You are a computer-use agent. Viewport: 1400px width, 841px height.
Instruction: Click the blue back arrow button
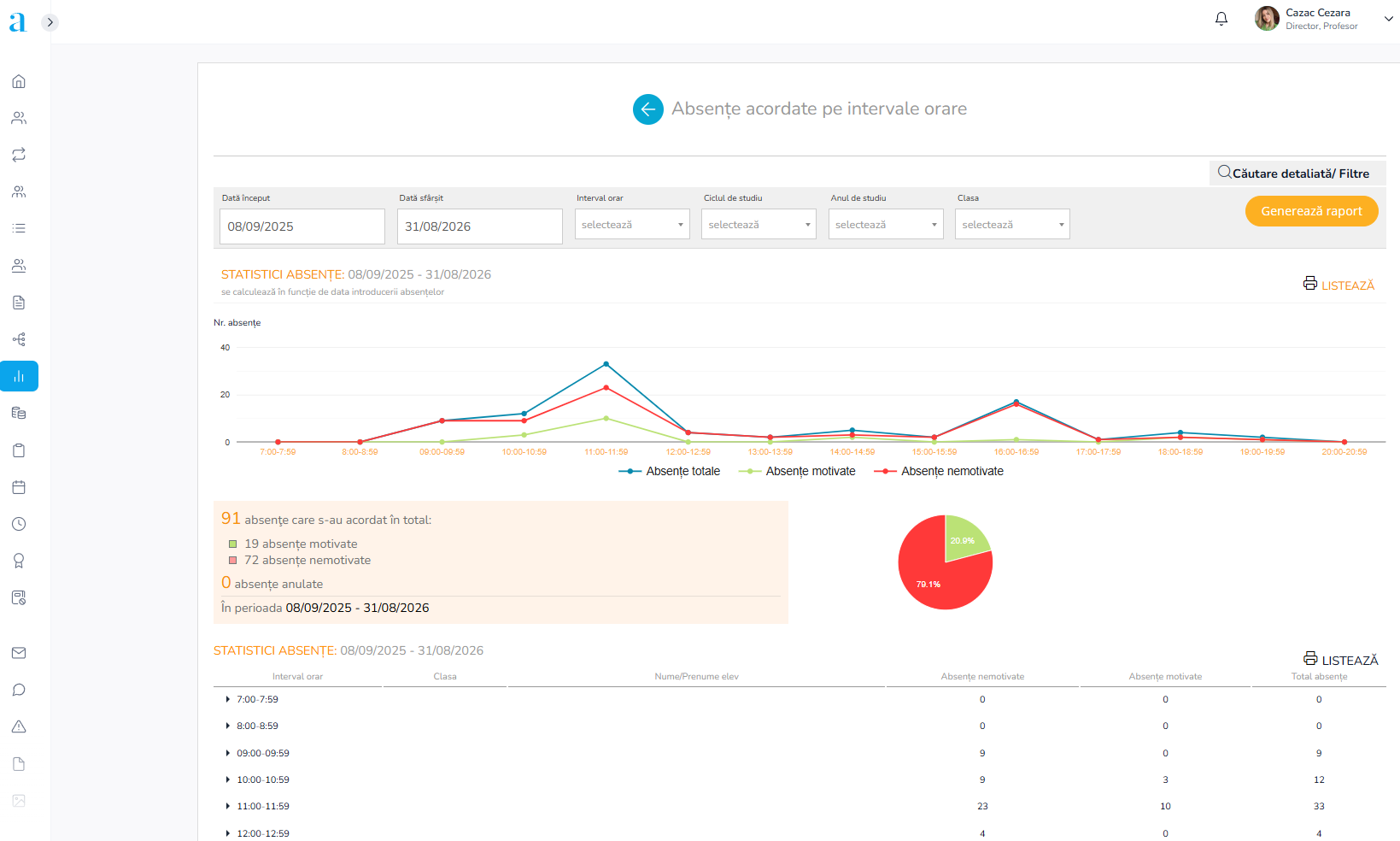(x=647, y=109)
